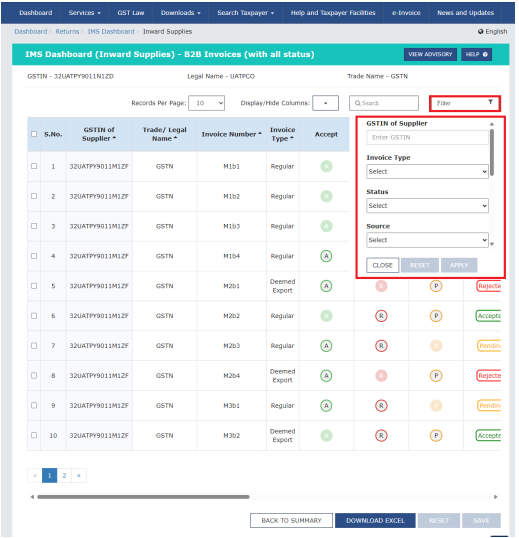
Task: Mark invoice M2b3 pending with P icon
Action: (x=436, y=346)
